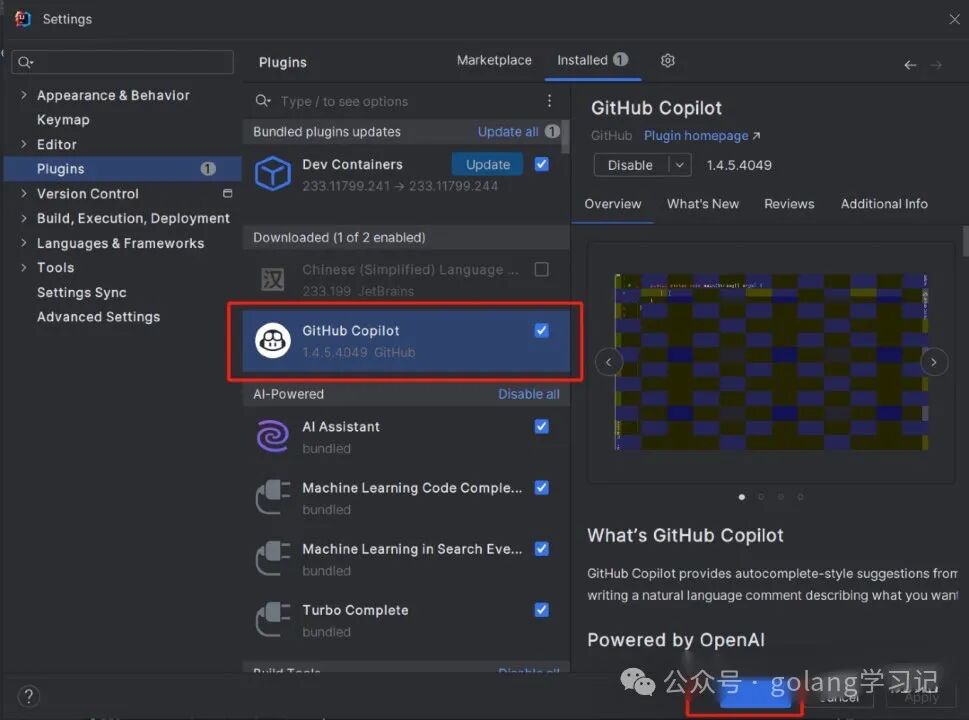This screenshot has width=969, height=720.
Task: Expand the Tools settings node
Action: 23,268
